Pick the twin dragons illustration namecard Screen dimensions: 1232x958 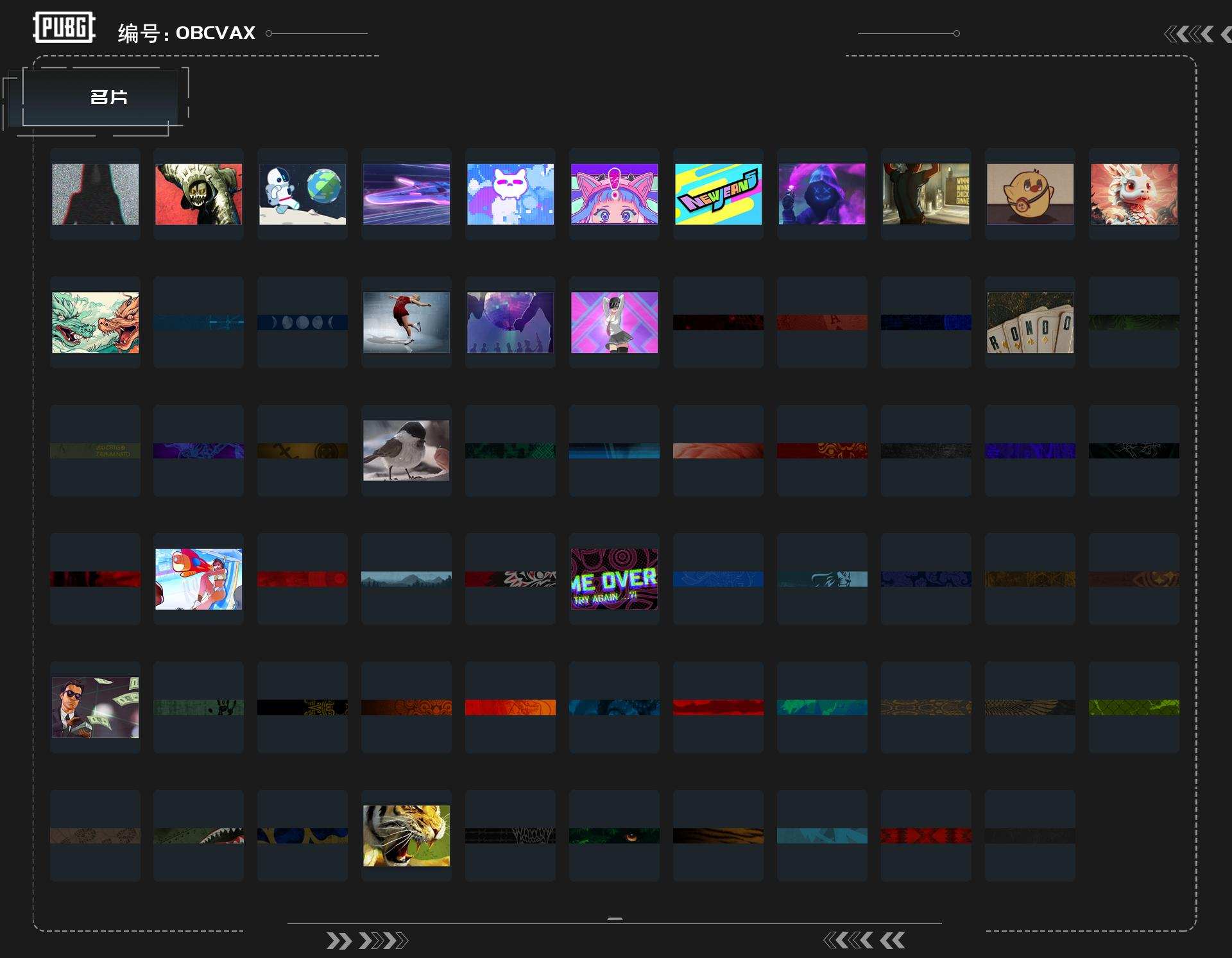95,322
